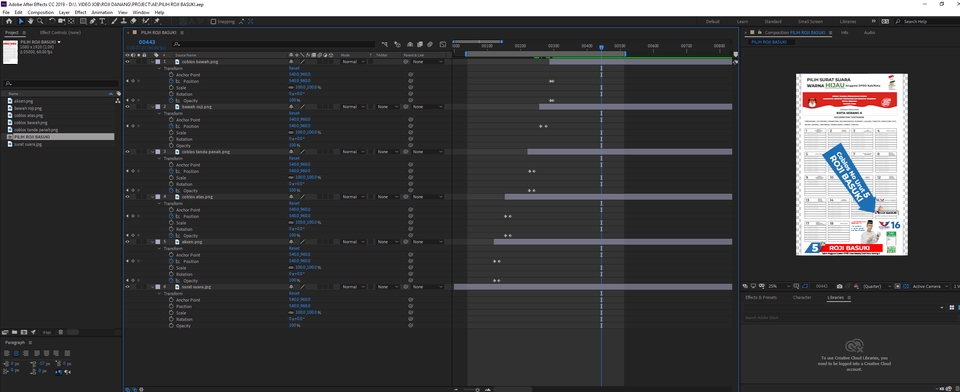960x392 pixels.
Task: Toggle the Draft 3D timeline button
Action: click(x=397, y=44)
